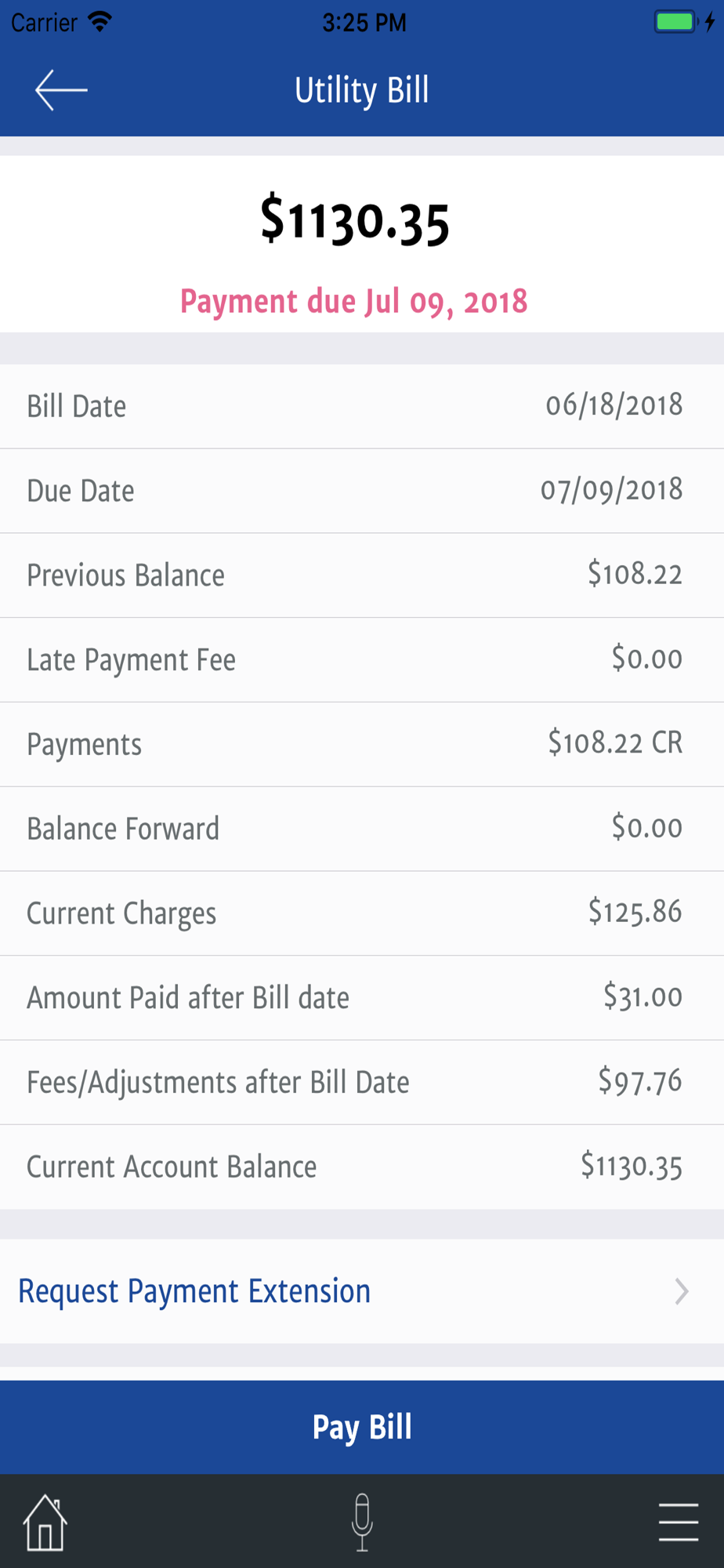Select the Due Date row
Screen dimensions: 724x1568
click(x=362, y=491)
